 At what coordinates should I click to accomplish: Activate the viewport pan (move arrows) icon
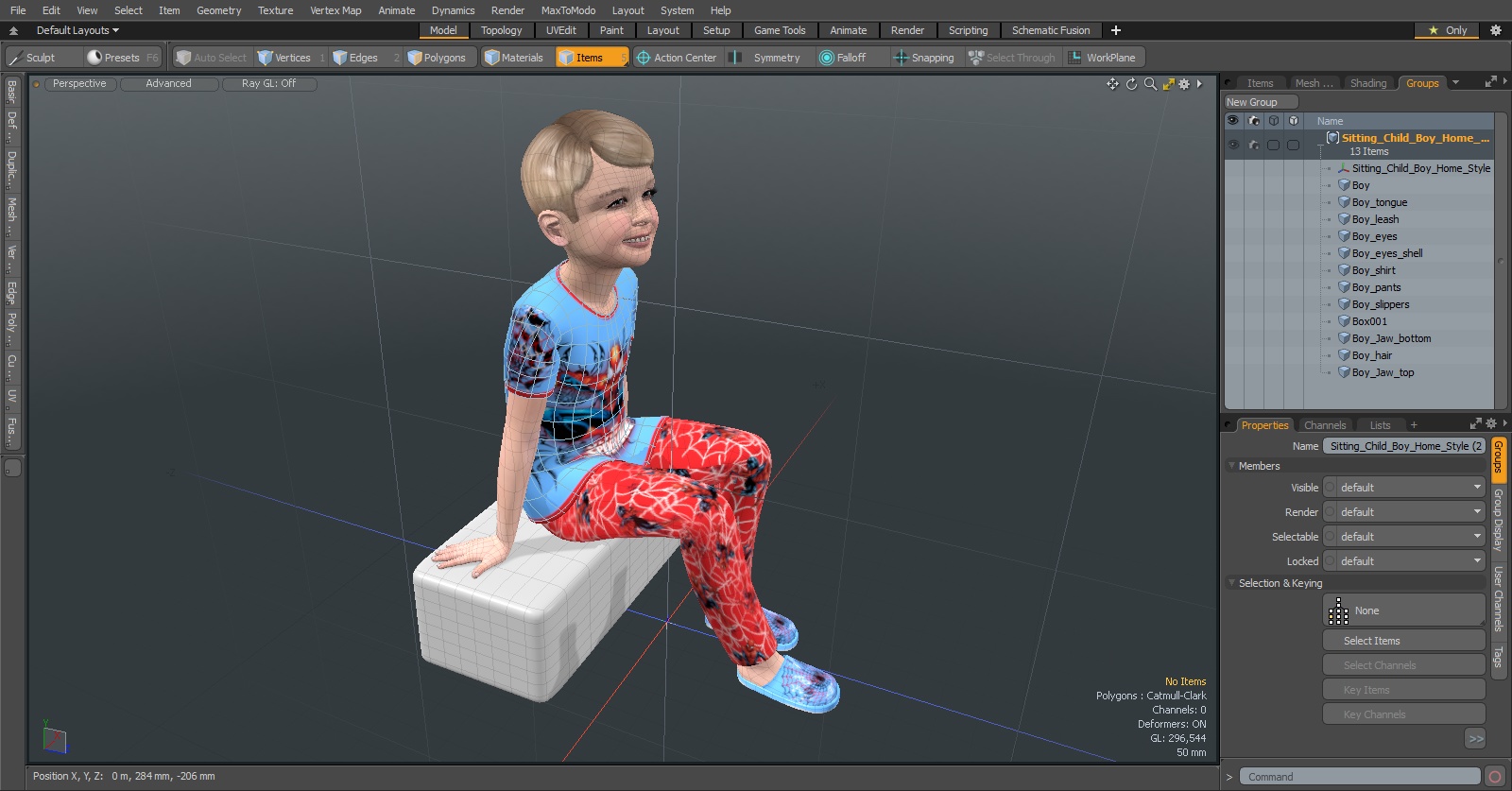pos(1112,84)
